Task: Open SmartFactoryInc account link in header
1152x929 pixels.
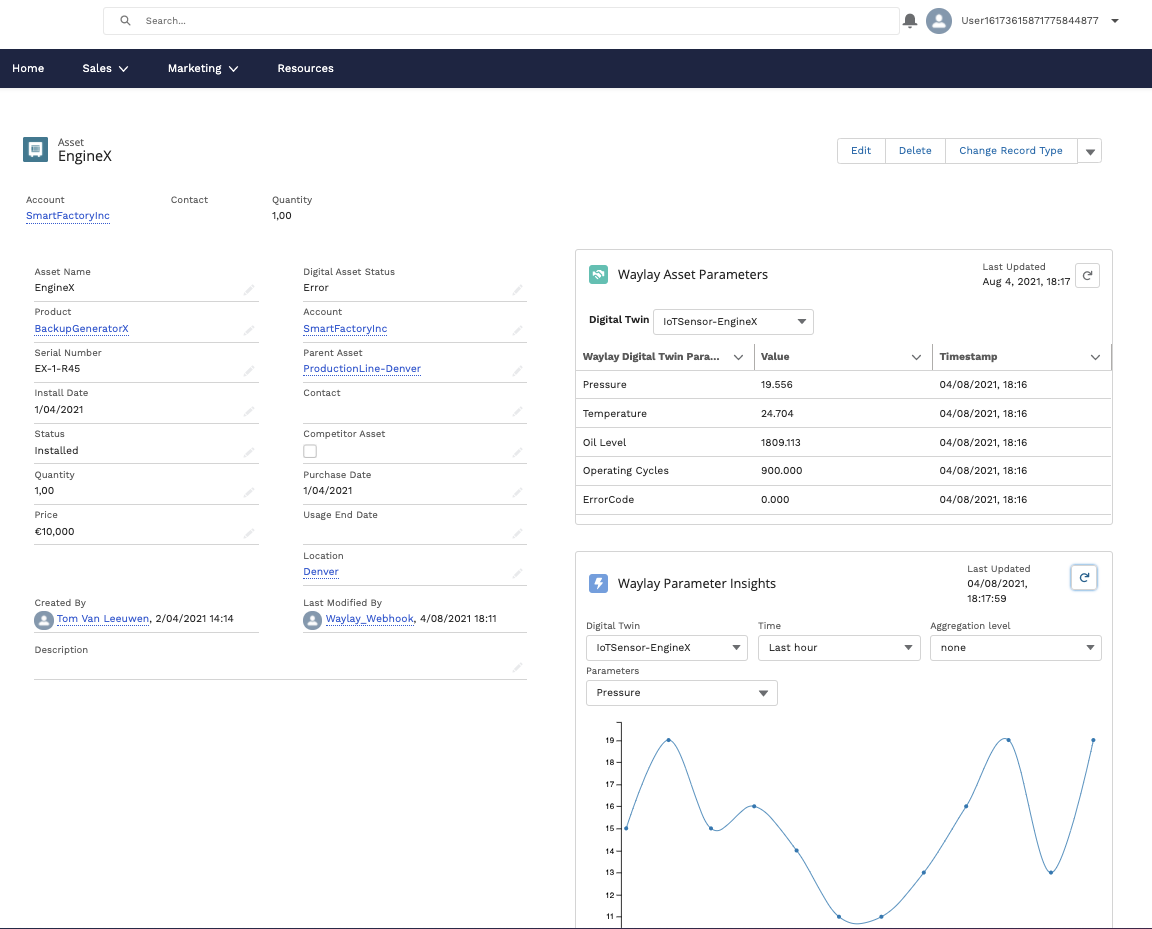Action: coord(68,216)
